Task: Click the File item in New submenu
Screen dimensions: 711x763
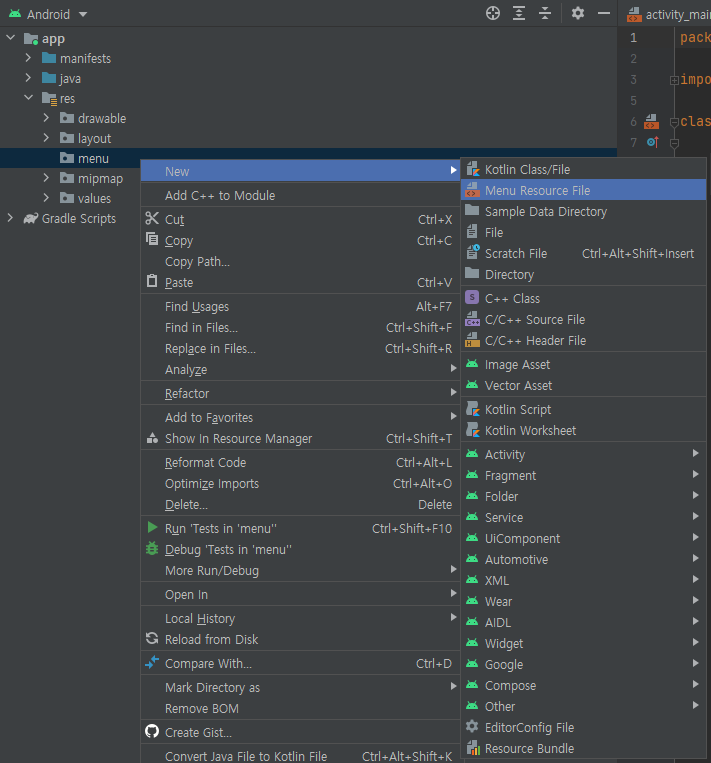Action: point(583,233)
